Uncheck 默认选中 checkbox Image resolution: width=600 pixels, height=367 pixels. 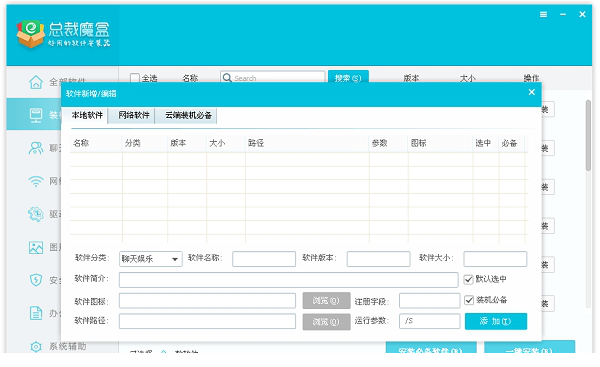click(468, 279)
